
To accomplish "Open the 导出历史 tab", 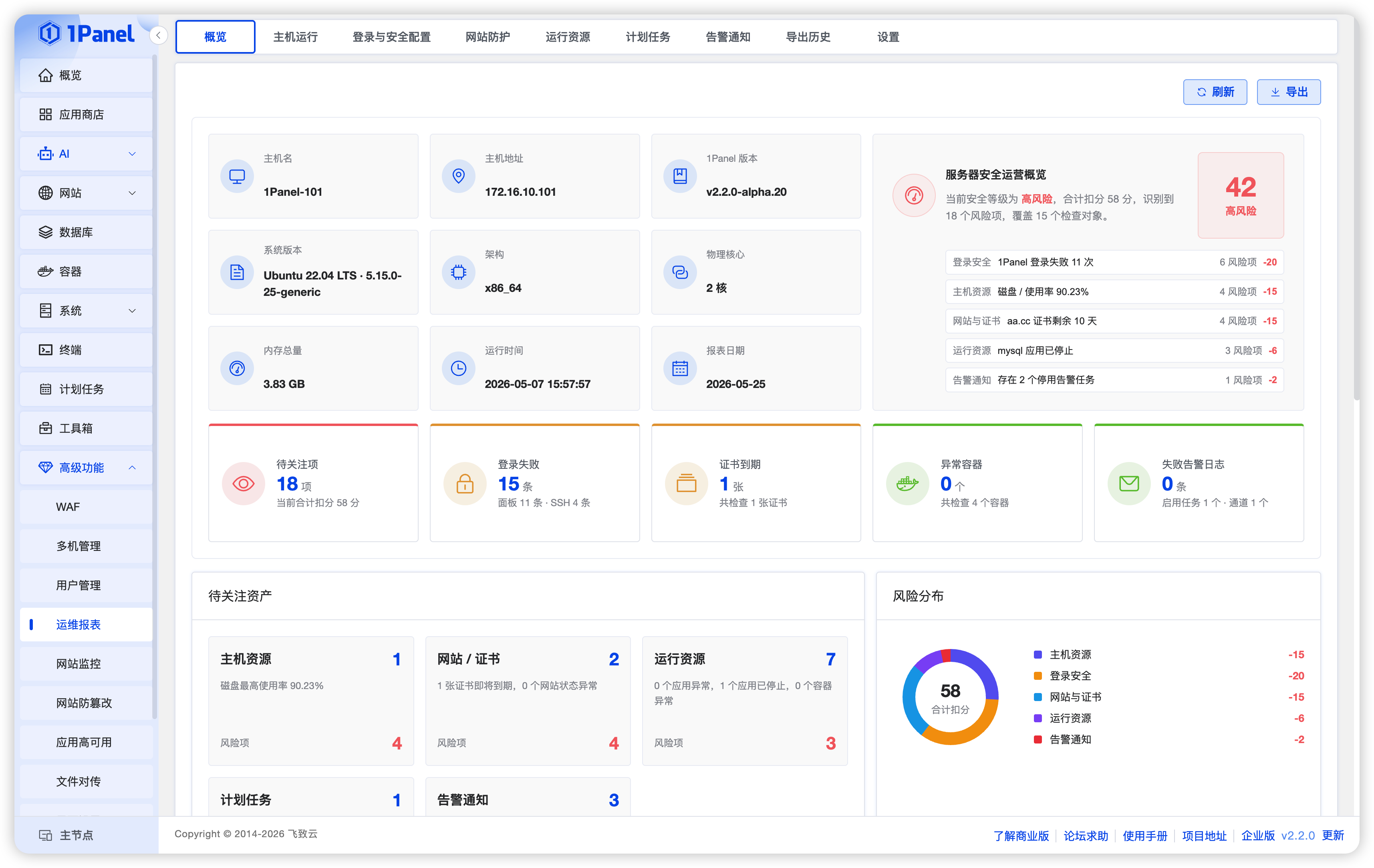I will click(808, 37).
